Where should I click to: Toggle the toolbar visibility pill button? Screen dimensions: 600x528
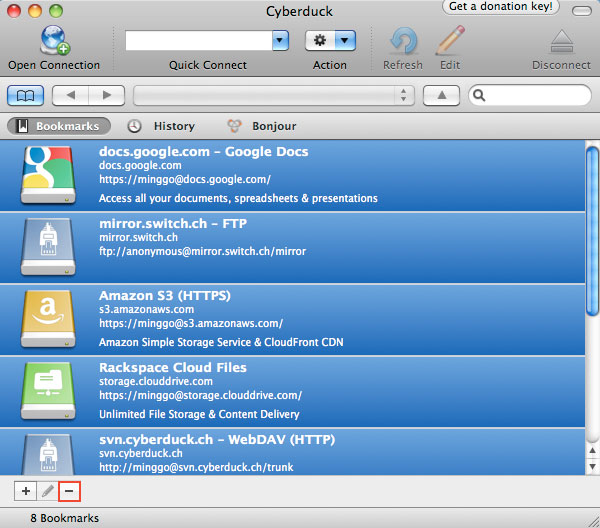582,11
